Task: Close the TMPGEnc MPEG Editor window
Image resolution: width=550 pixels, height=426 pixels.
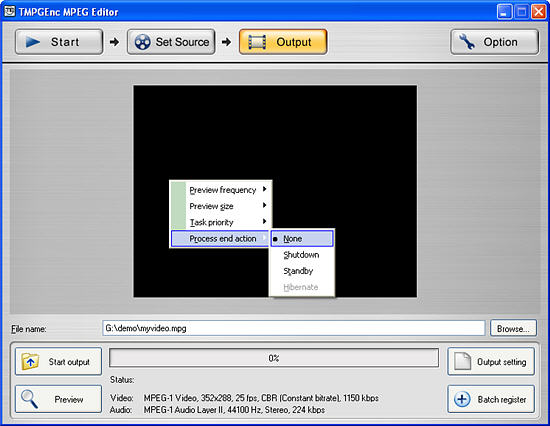Action: point(538,12)
